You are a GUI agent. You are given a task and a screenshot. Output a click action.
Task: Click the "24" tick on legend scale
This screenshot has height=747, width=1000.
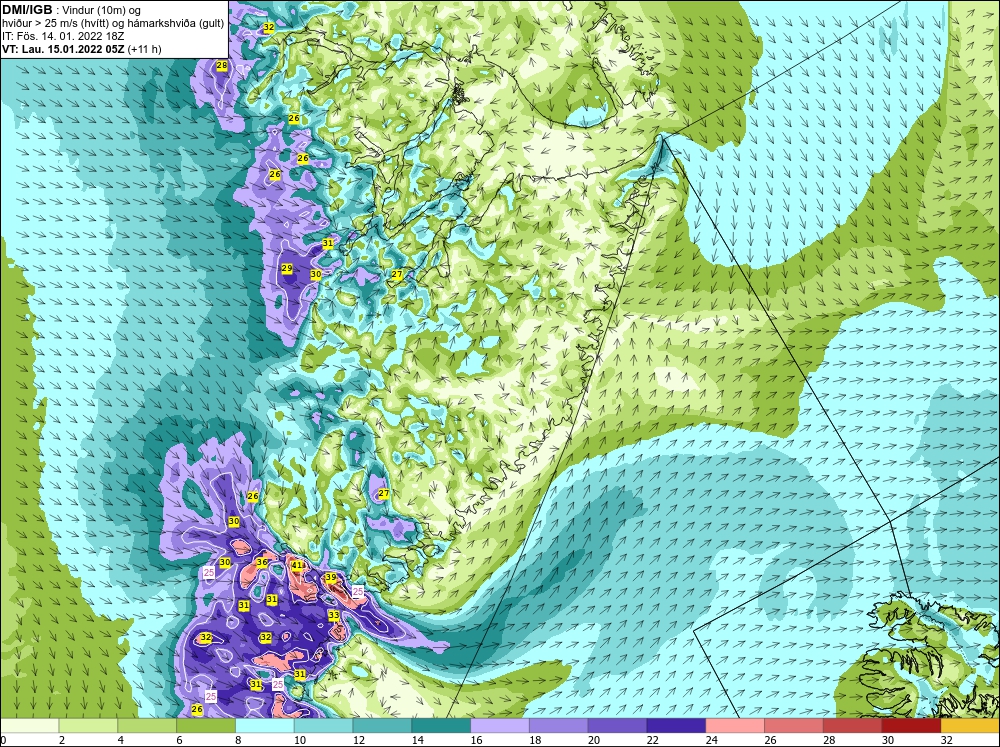pos(712,740)
